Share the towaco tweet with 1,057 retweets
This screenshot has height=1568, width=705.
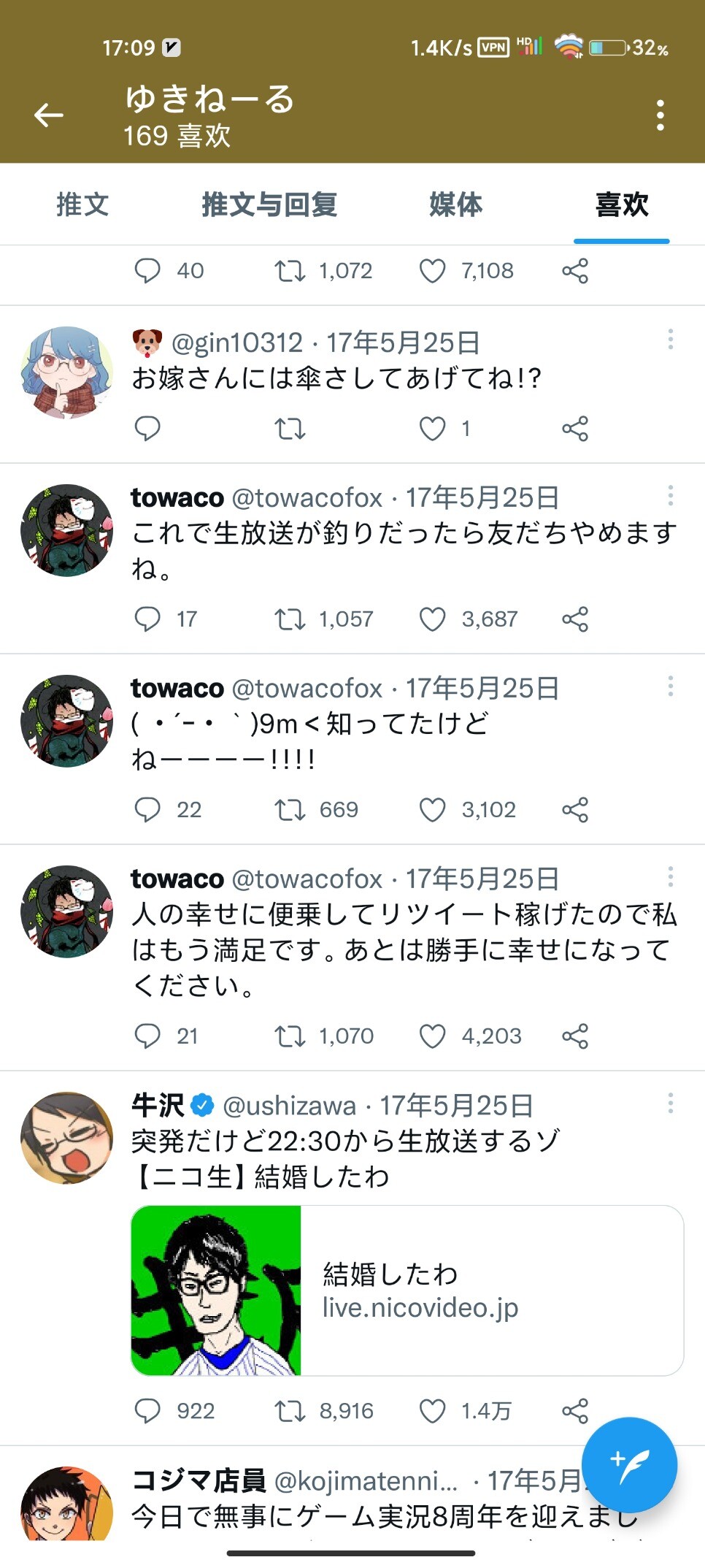click(x=575, y=619)
